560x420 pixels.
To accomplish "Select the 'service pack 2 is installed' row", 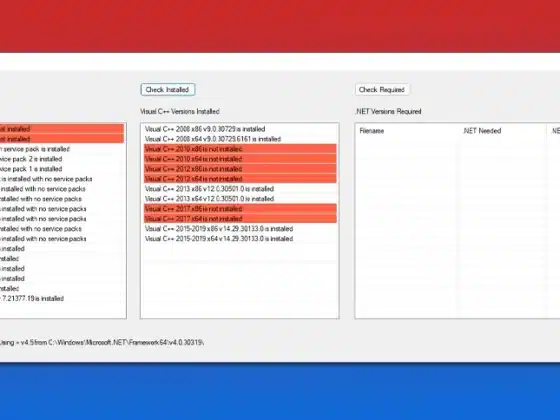I will (62, 159).
